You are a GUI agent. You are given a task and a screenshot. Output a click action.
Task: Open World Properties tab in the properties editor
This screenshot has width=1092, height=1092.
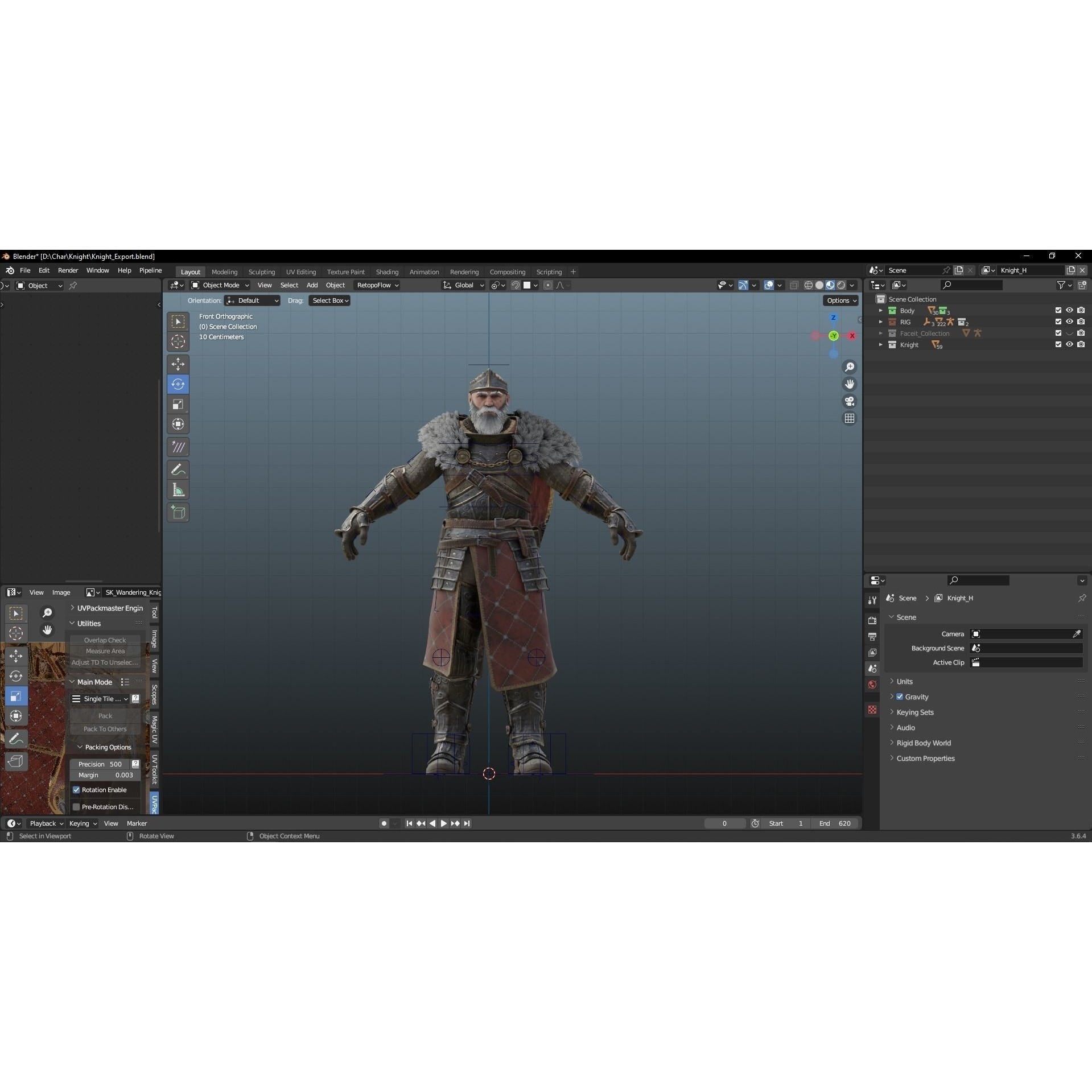click(x=872, y=685)
